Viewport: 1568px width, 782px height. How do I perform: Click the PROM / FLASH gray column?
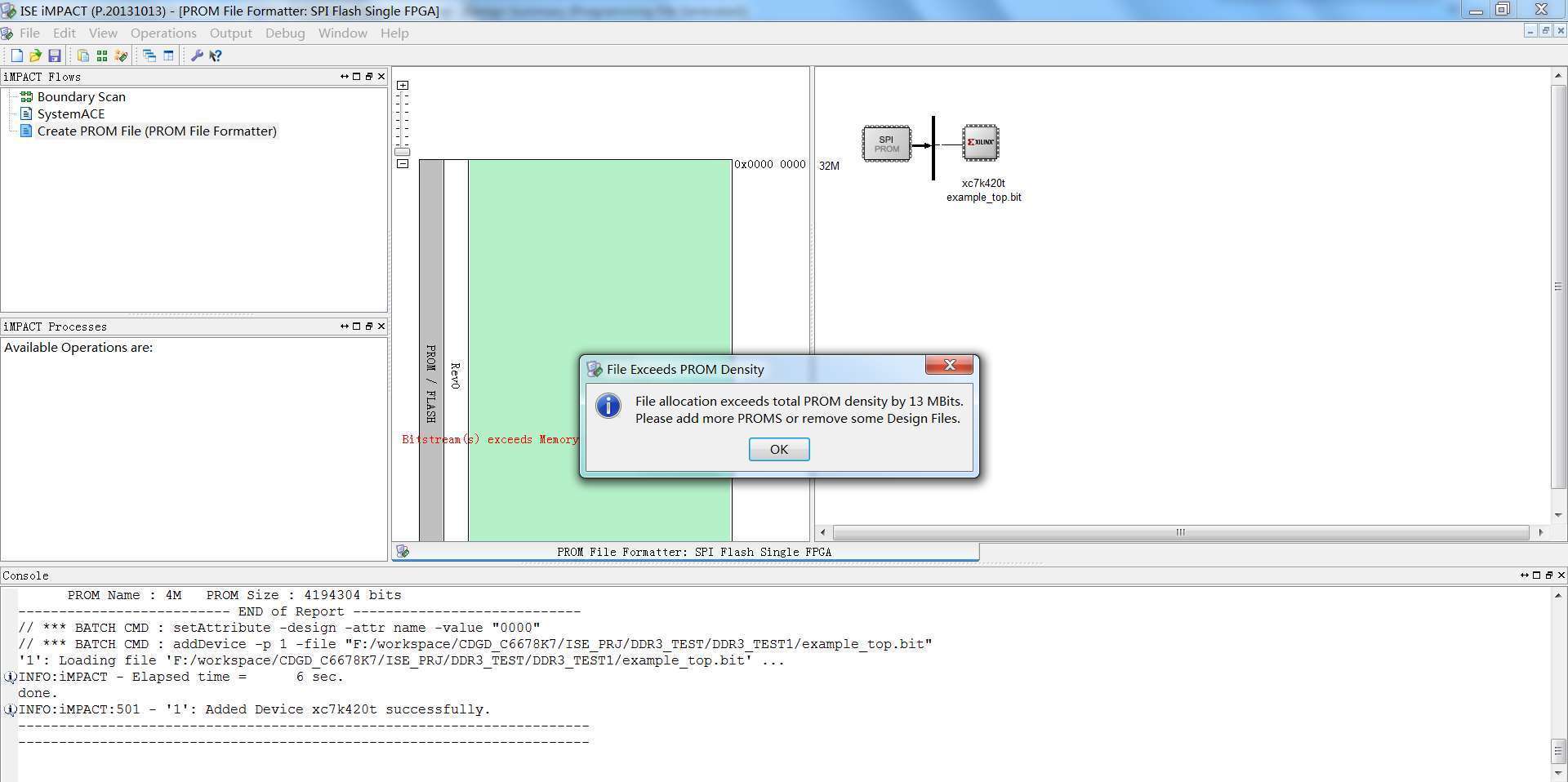click(x=431, y=349)
